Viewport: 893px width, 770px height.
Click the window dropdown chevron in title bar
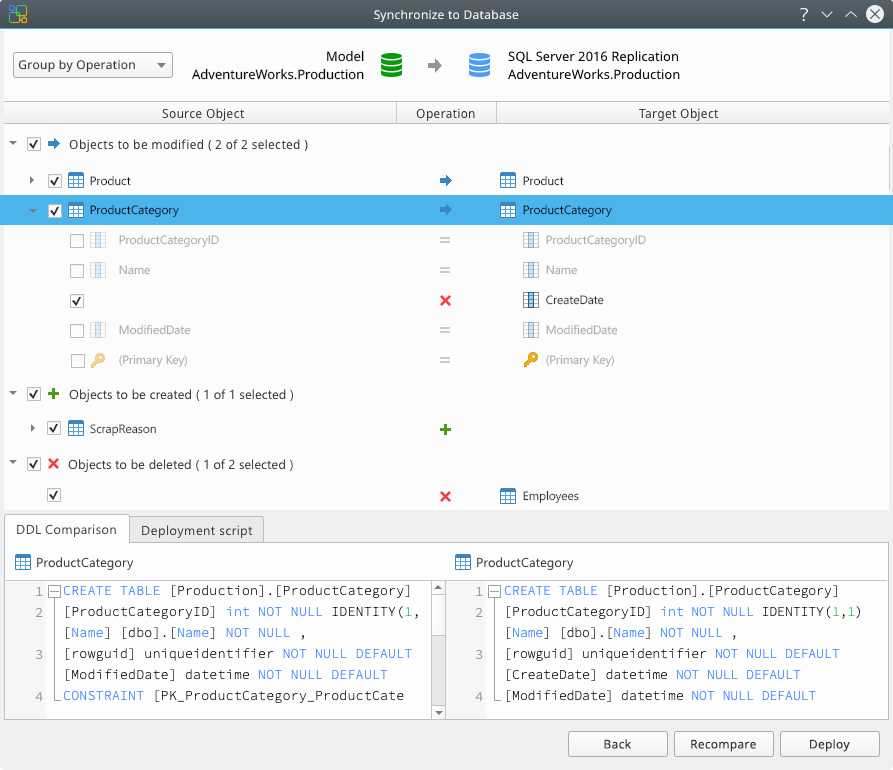(827, 14)
